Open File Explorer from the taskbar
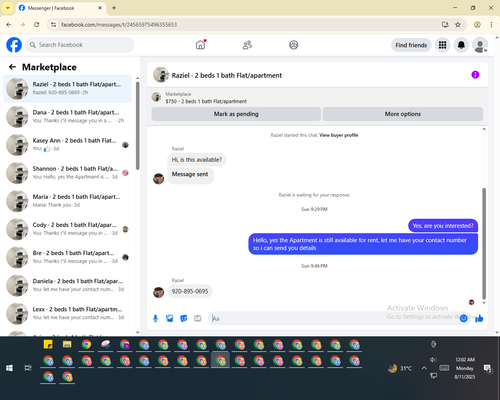The width and height of the screenshot is (500, 400). pyautogui.click(x=67, y=344)
